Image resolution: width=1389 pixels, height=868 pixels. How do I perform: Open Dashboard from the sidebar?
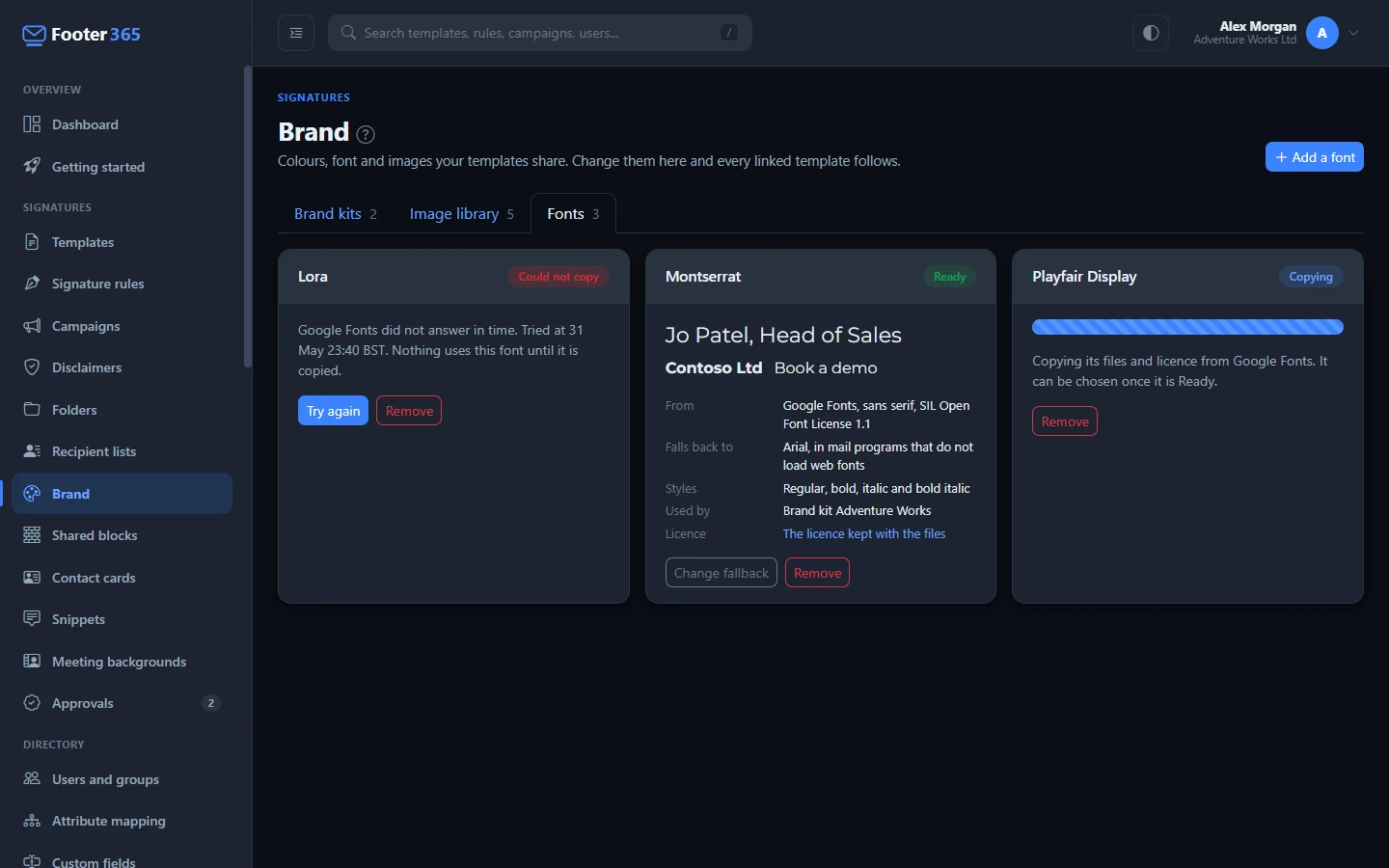[123, 124]
